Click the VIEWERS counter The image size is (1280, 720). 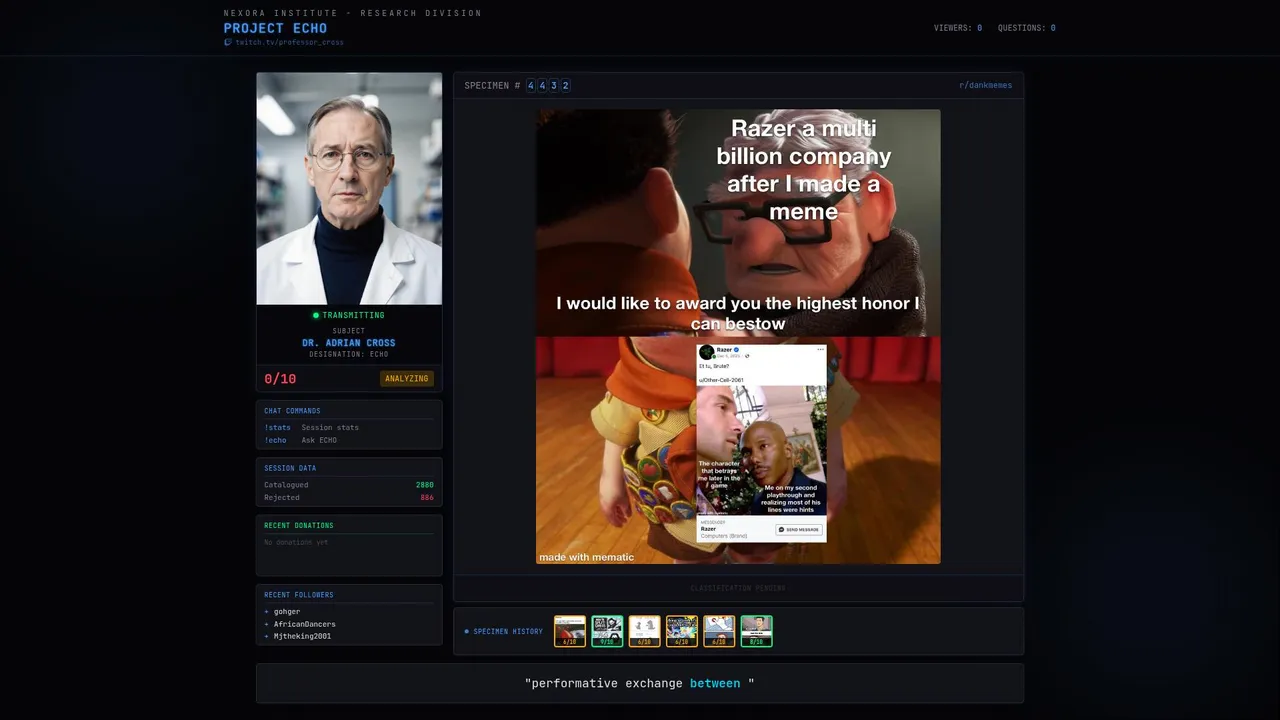click(x=957, y=28)
